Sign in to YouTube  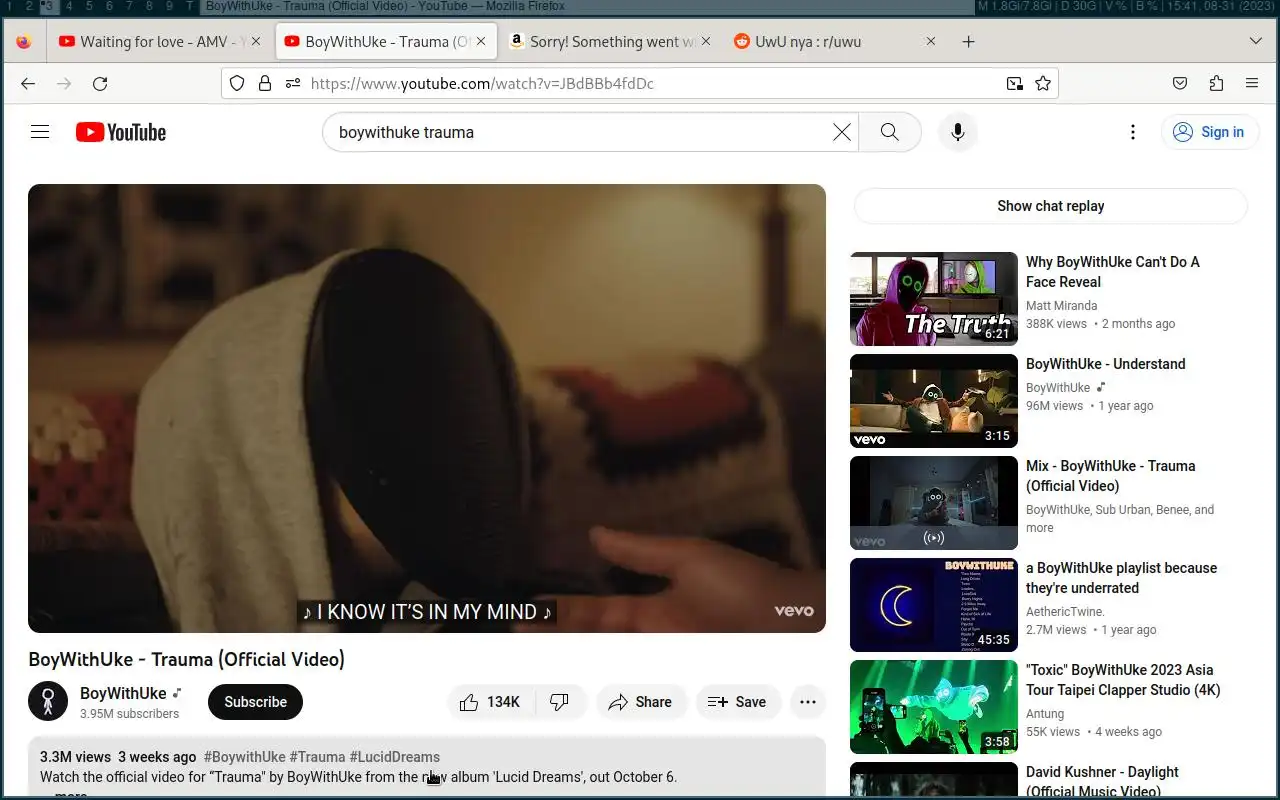click(x=1209, y=132)
